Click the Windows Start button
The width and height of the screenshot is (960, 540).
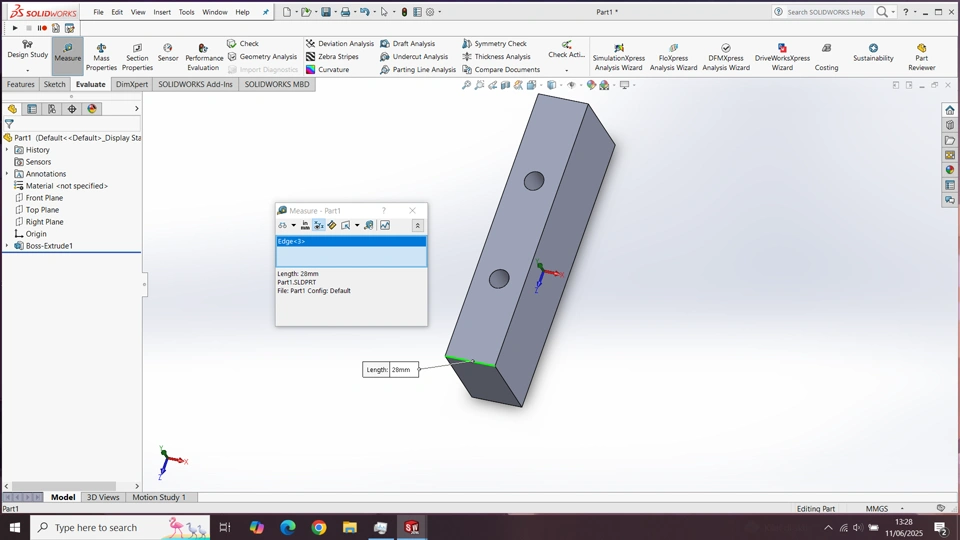pos(15,527)
